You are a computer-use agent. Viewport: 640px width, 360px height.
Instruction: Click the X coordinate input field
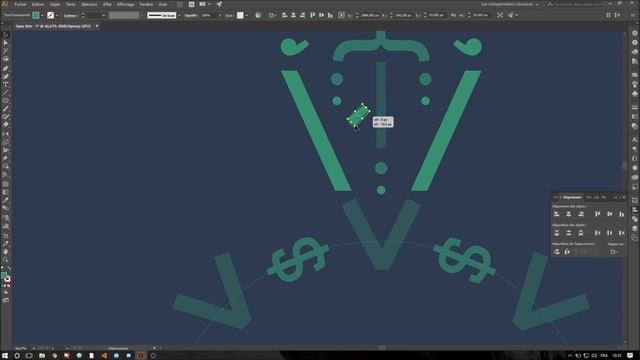[x=370, y=16]
